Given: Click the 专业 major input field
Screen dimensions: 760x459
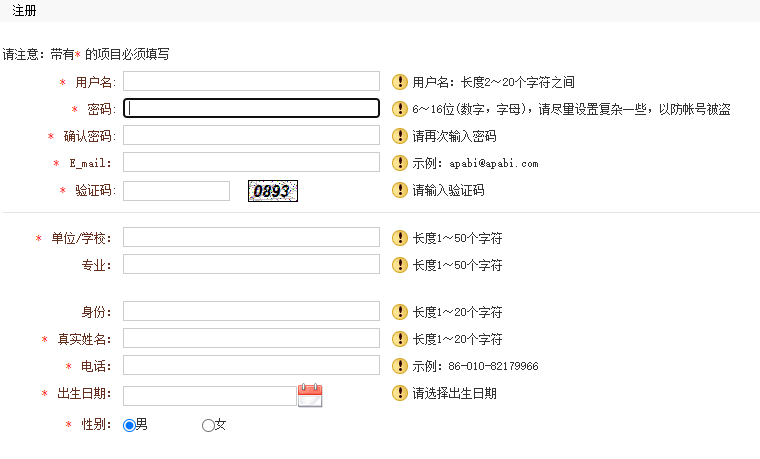Looking at the screenshot, I should (251, 264).
